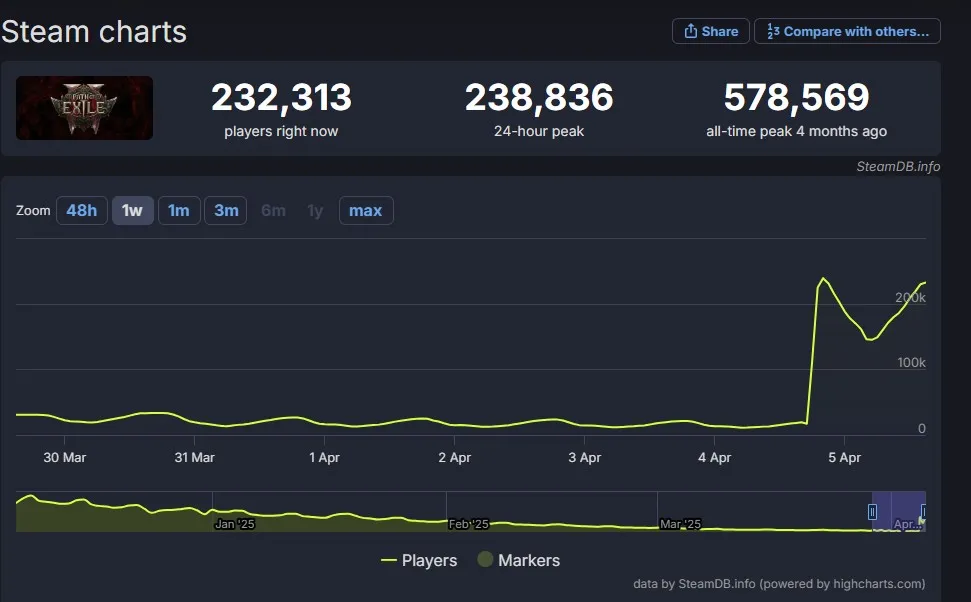Screen dimensions: 971x602
Task: Click the 'Zoom' label
Action: [x=33, y=211]
